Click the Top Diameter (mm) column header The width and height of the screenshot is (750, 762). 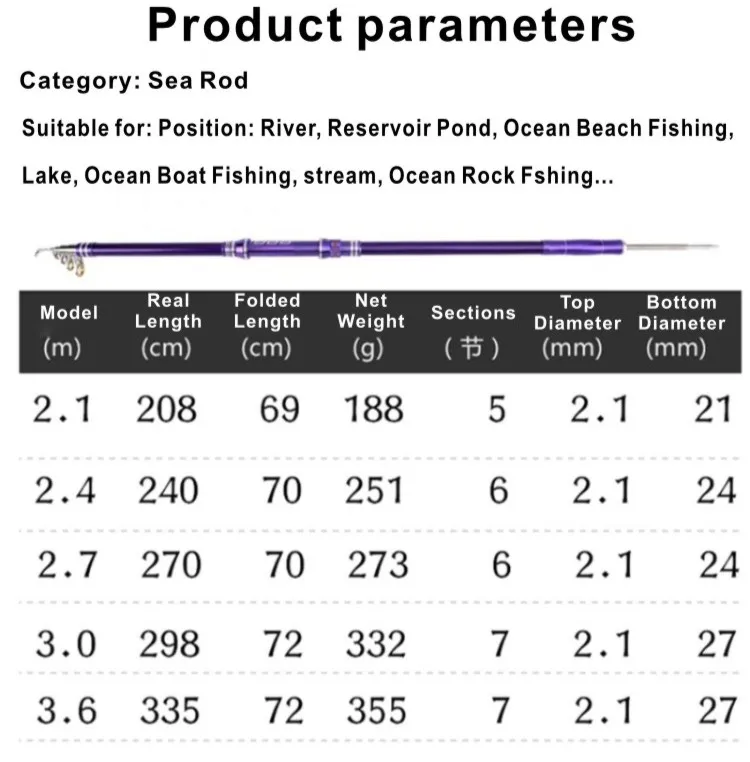577,327
